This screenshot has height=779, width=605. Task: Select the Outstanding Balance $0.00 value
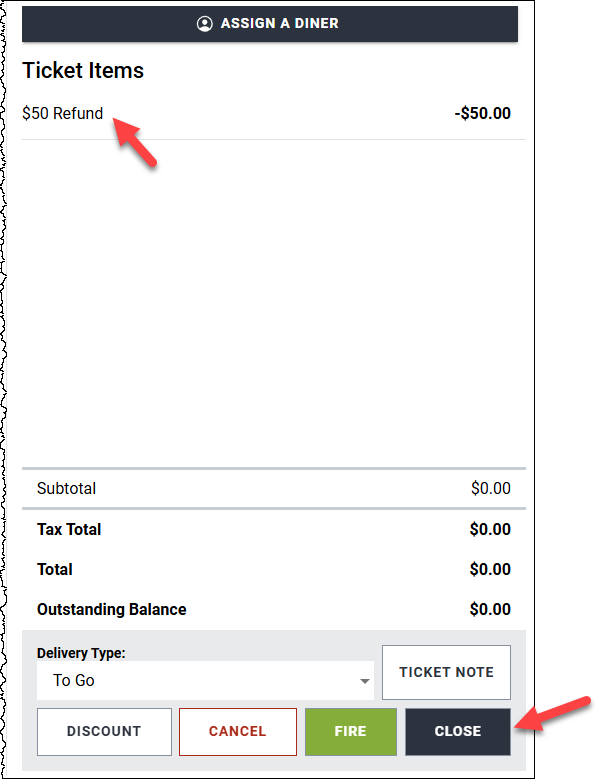coord(490,610)
